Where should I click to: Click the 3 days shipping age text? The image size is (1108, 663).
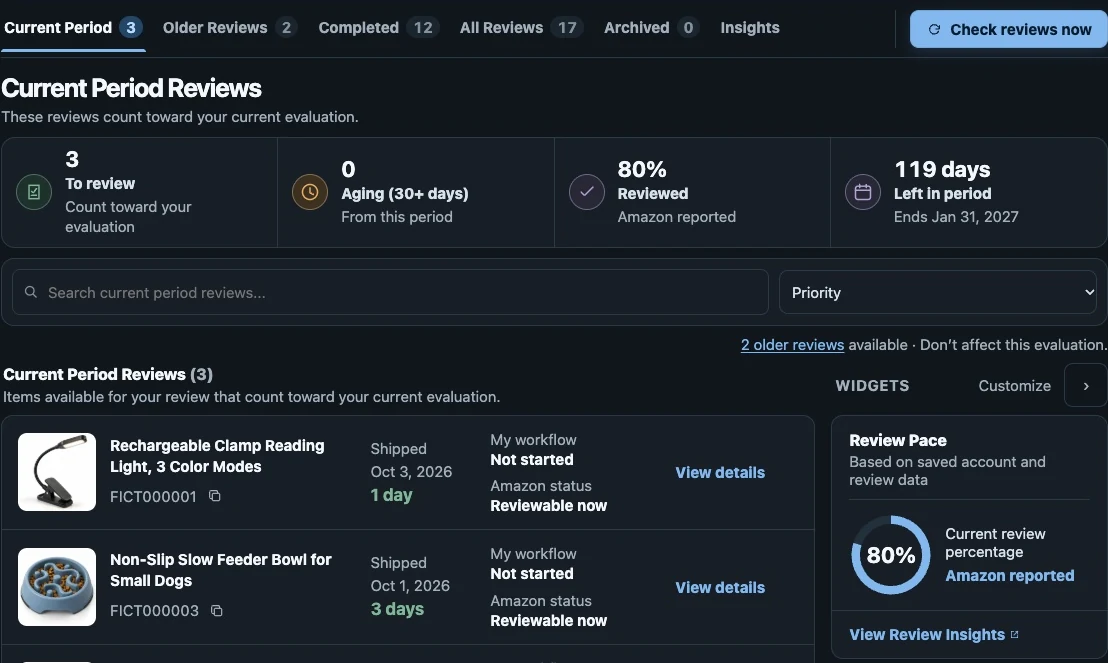(x=397, y=609)
